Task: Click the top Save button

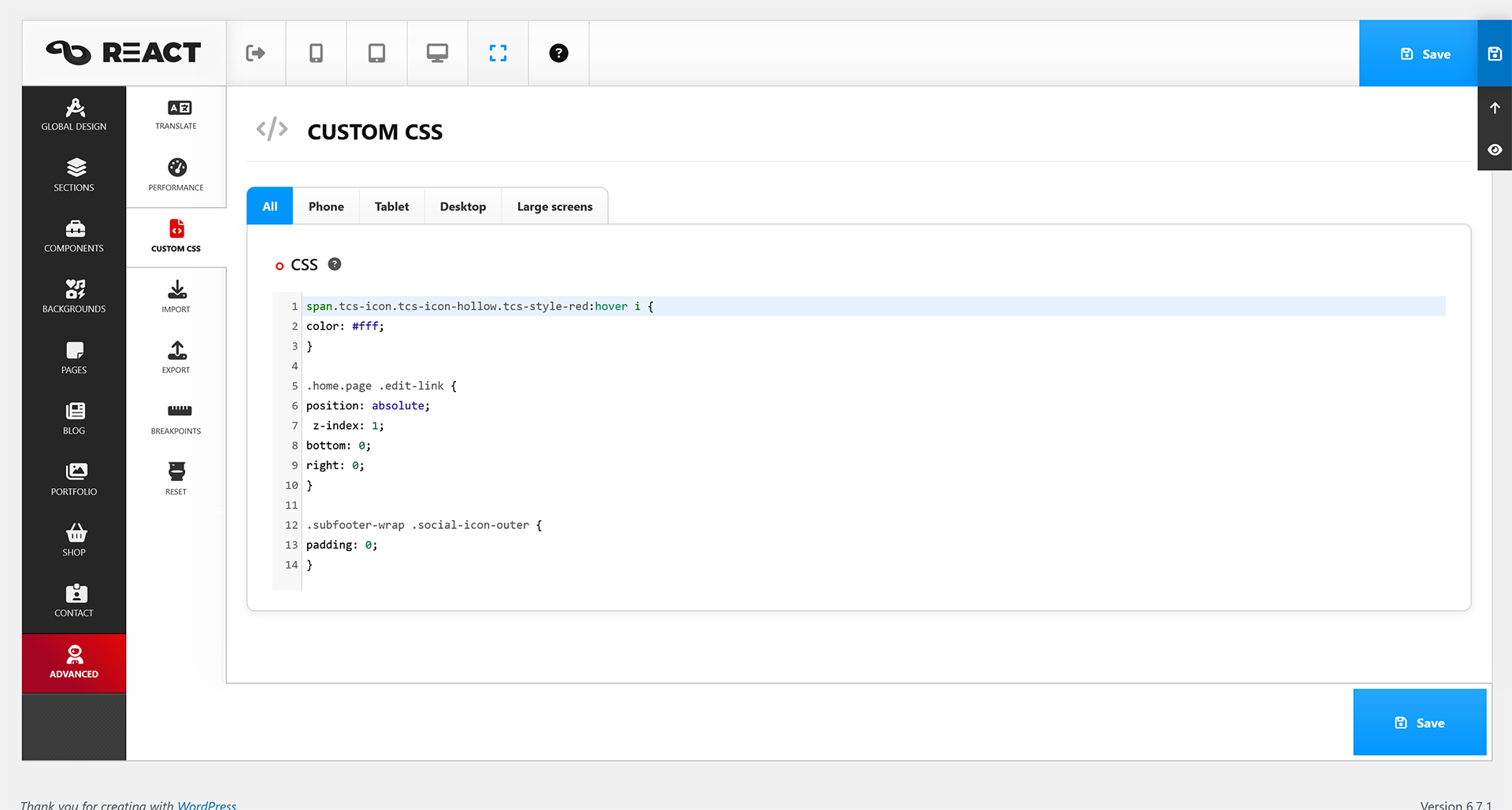Action: point(1425,54)
